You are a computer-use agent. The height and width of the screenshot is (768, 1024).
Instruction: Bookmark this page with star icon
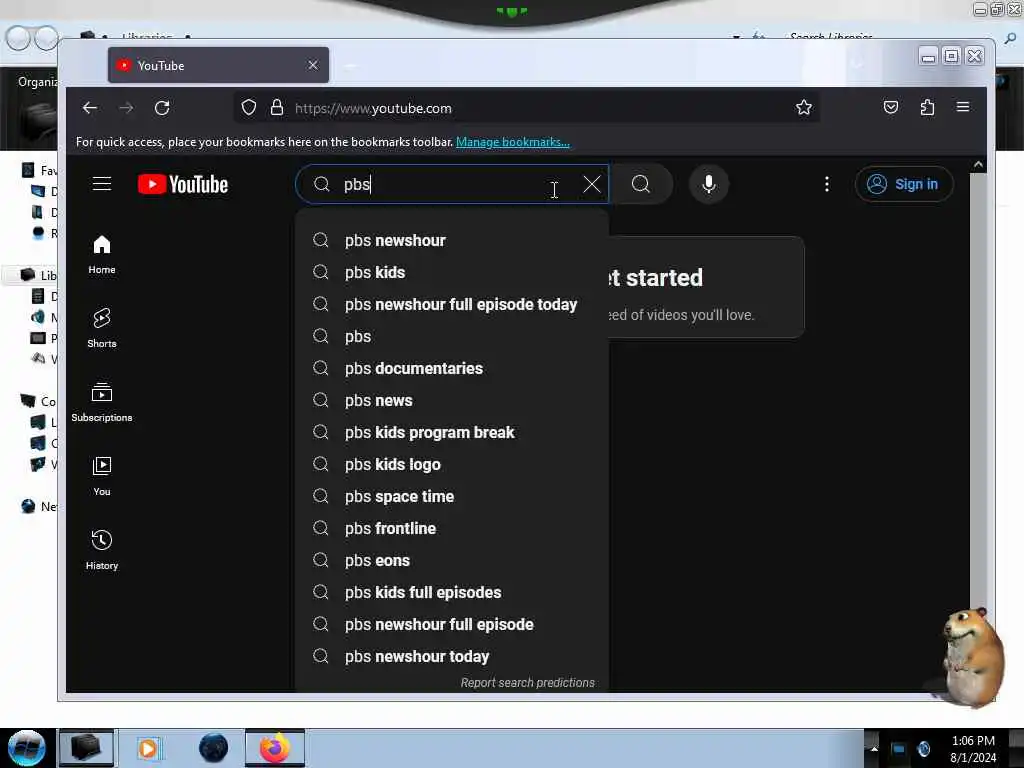[x=804, y=108]
